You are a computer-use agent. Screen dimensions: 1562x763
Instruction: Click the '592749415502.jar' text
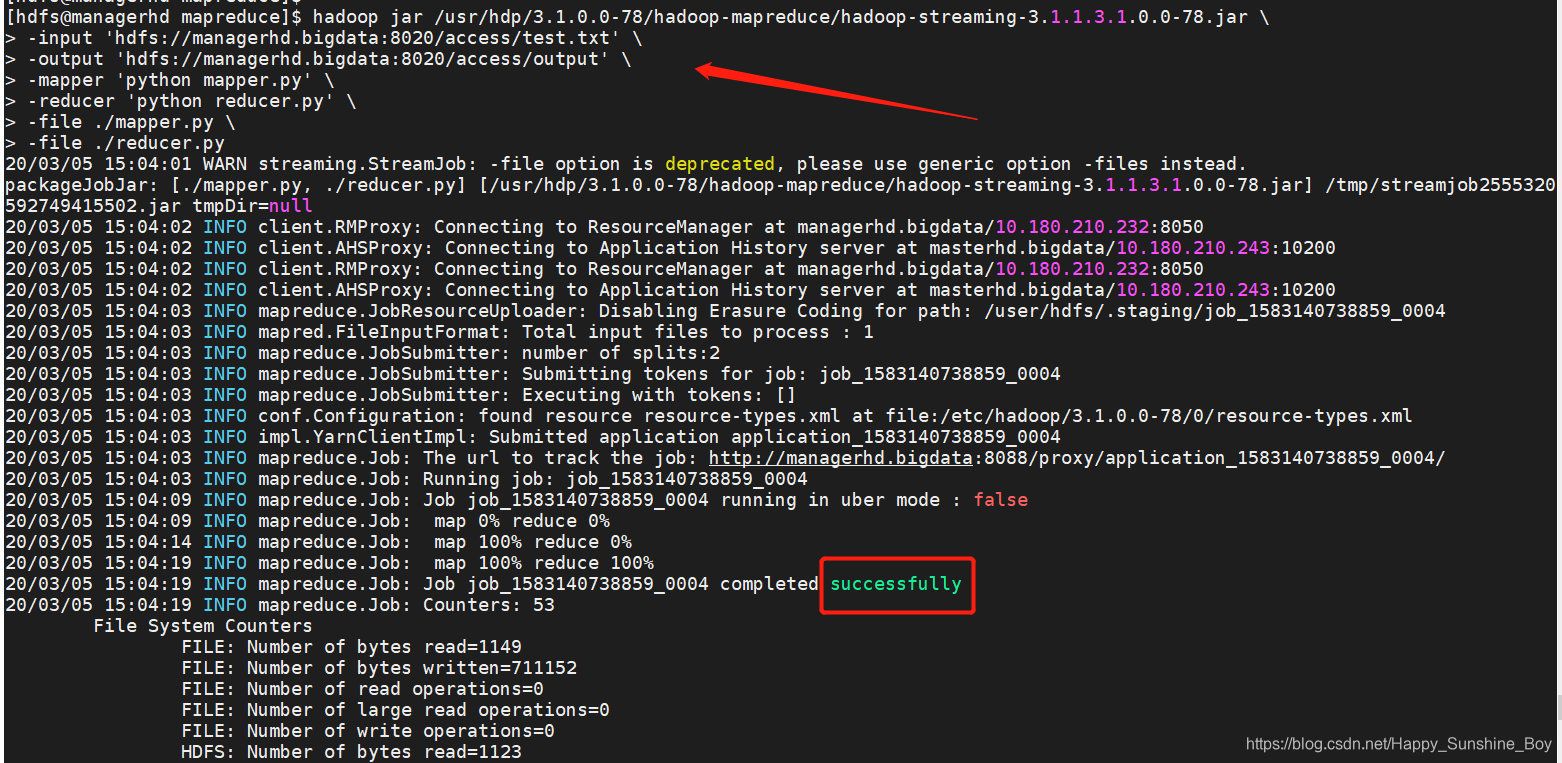click(93, 206)
